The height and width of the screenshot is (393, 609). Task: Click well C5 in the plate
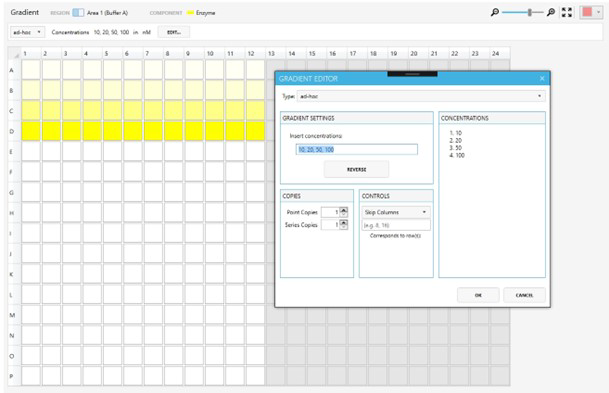click(113, 111)
